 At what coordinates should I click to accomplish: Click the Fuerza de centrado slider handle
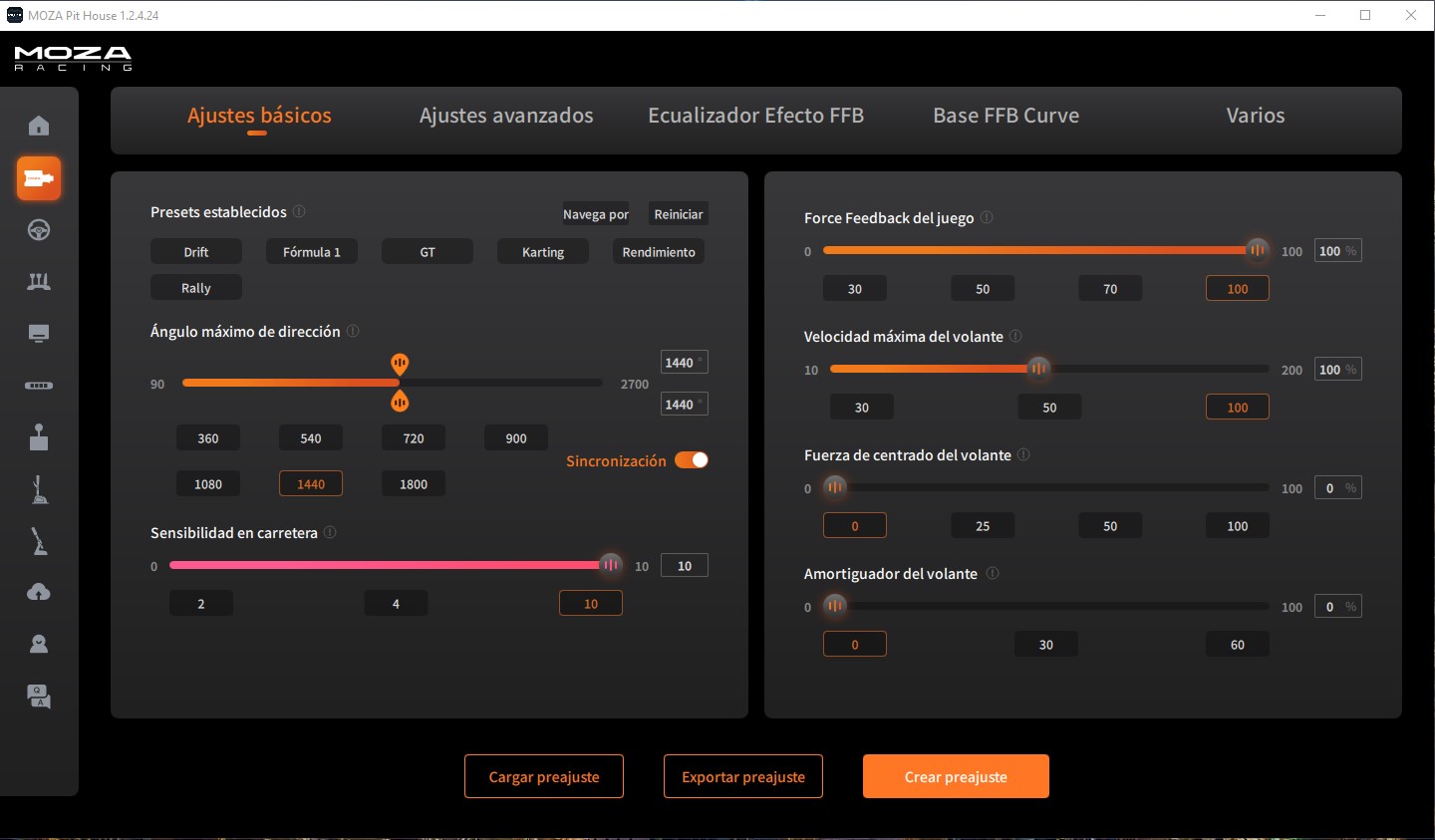tap(835, 487)
